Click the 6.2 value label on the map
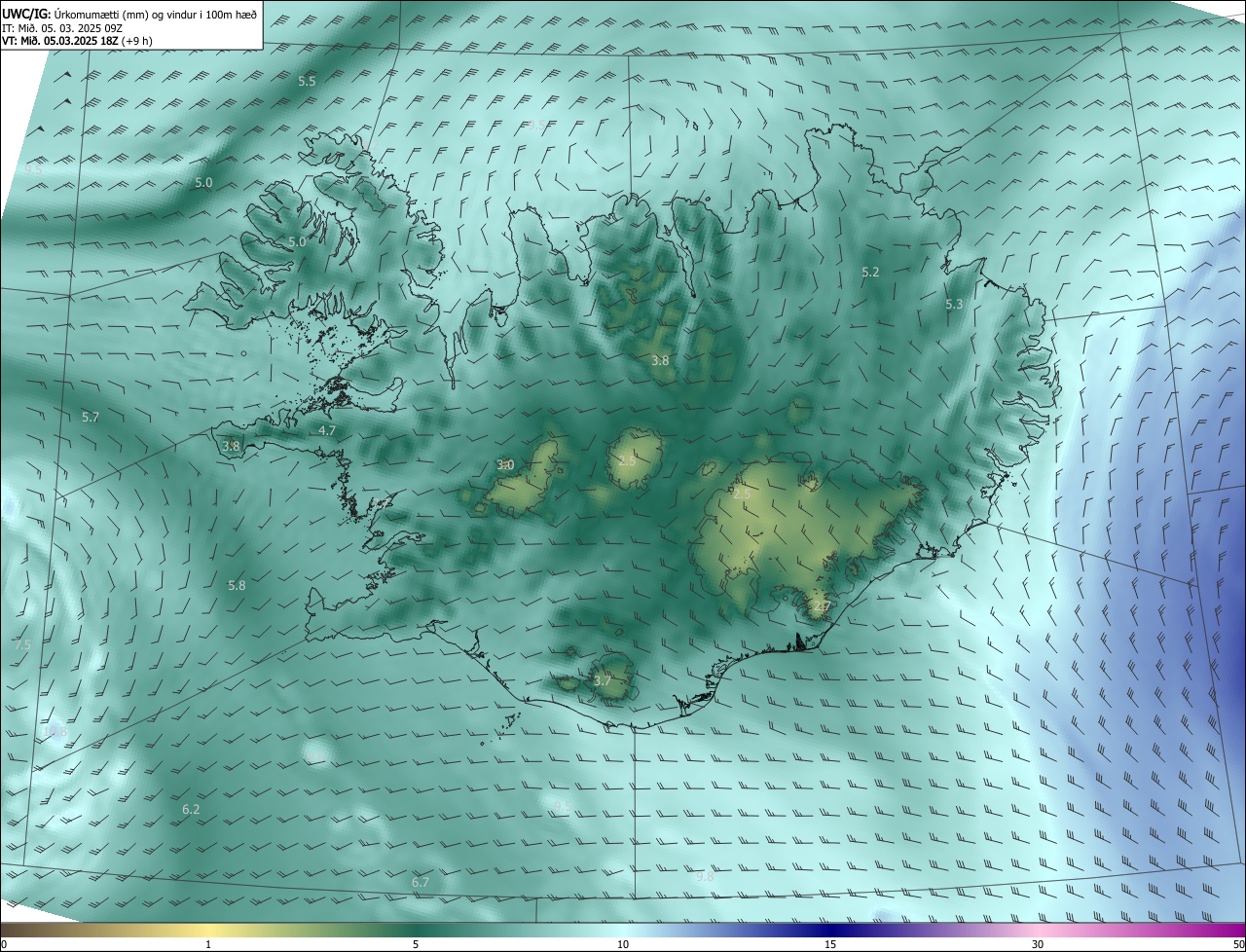 point(191,810)
